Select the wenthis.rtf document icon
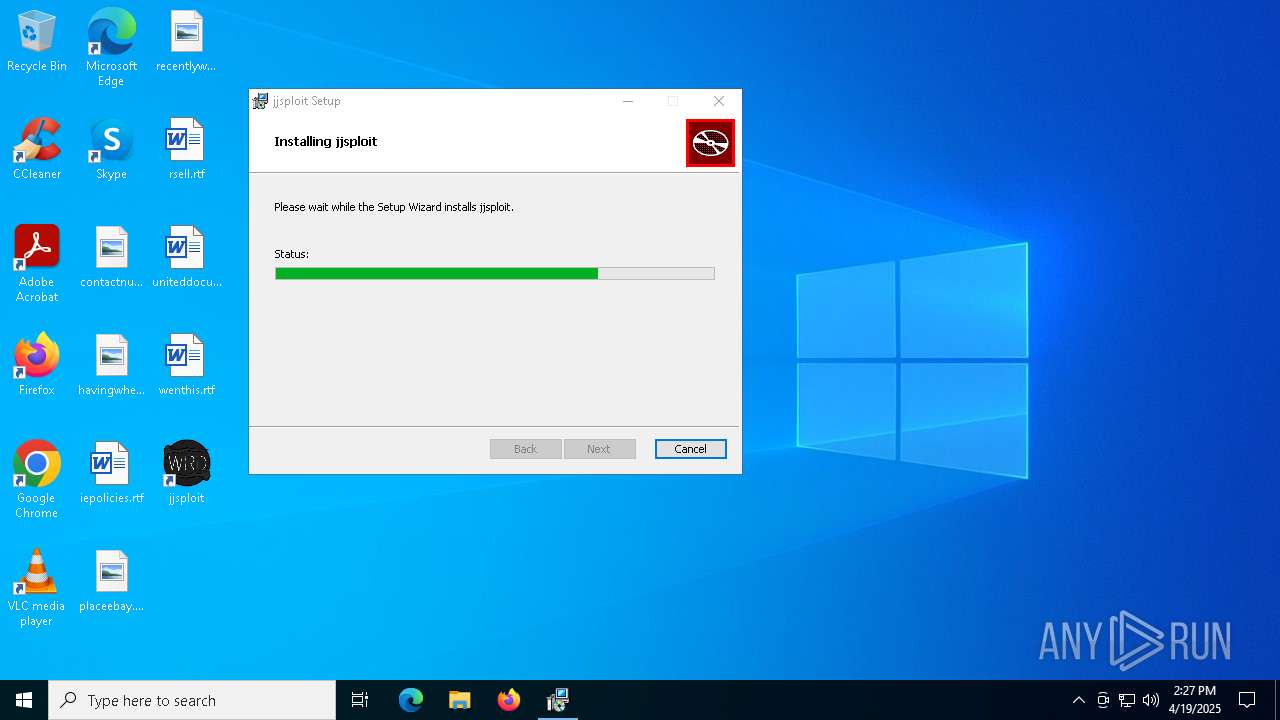1280x720 pixels. point(186,365)
